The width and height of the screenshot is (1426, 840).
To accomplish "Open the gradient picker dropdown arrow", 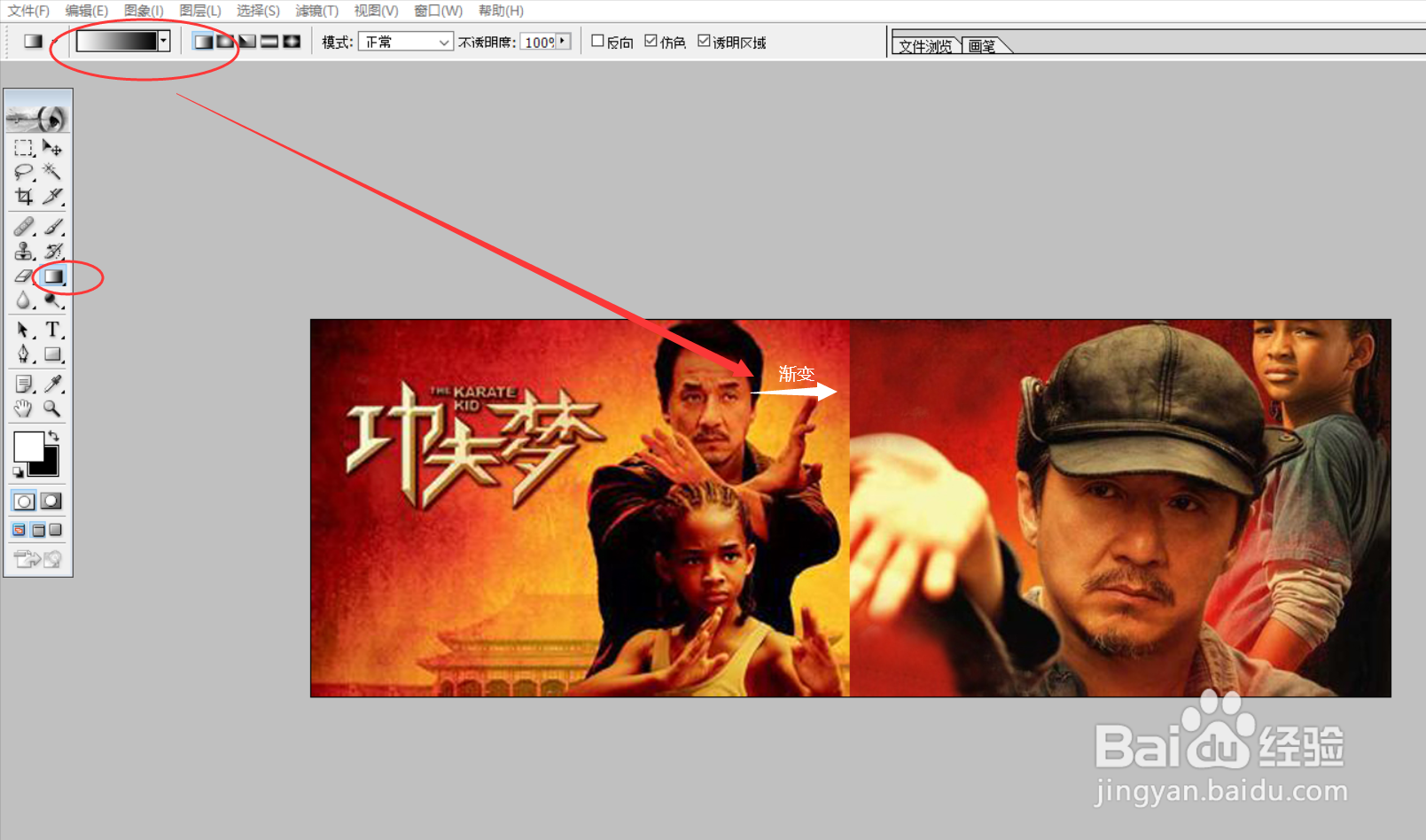I will pos(164,41).
